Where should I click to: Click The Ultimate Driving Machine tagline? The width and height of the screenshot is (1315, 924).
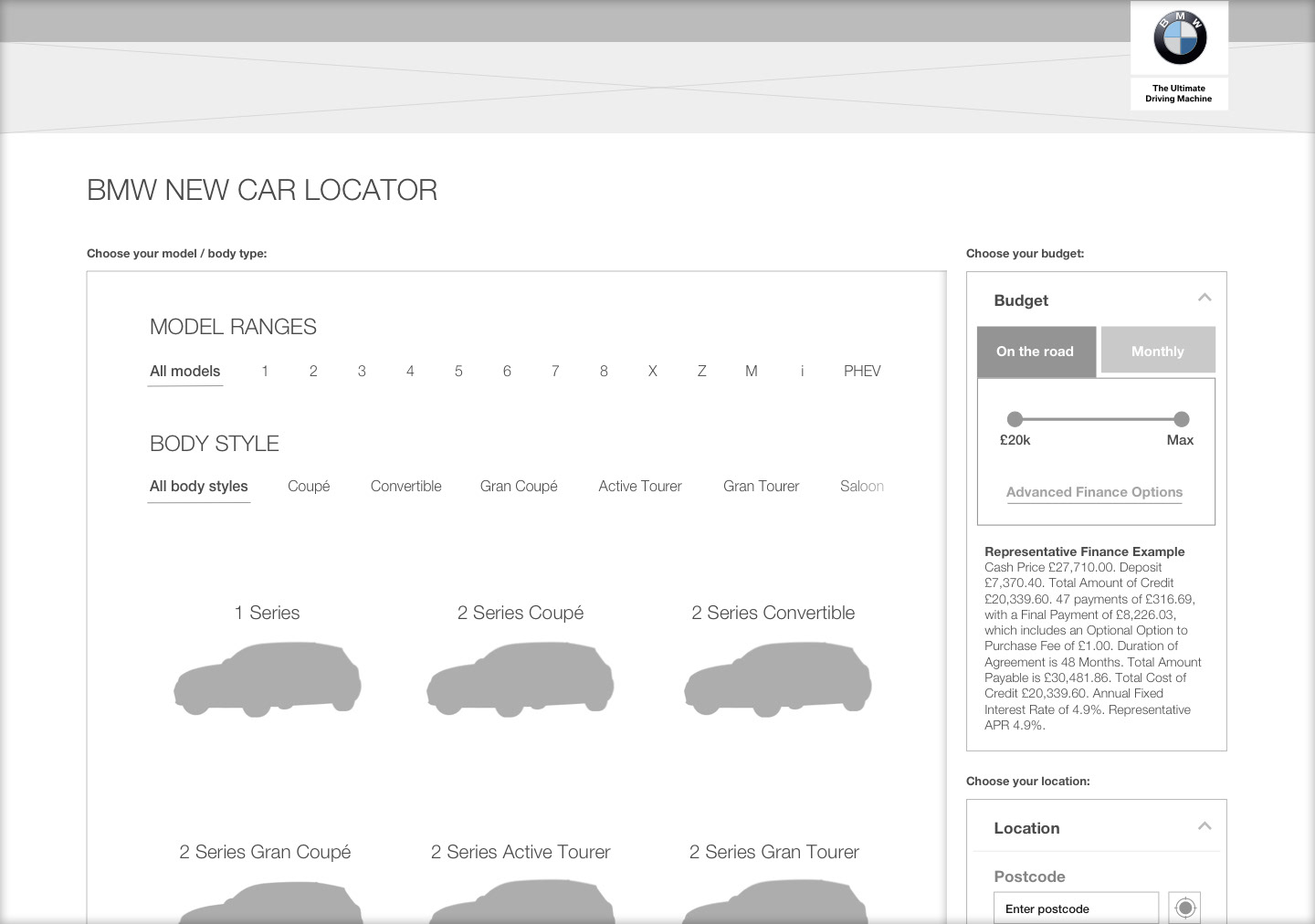[1179, 93]
